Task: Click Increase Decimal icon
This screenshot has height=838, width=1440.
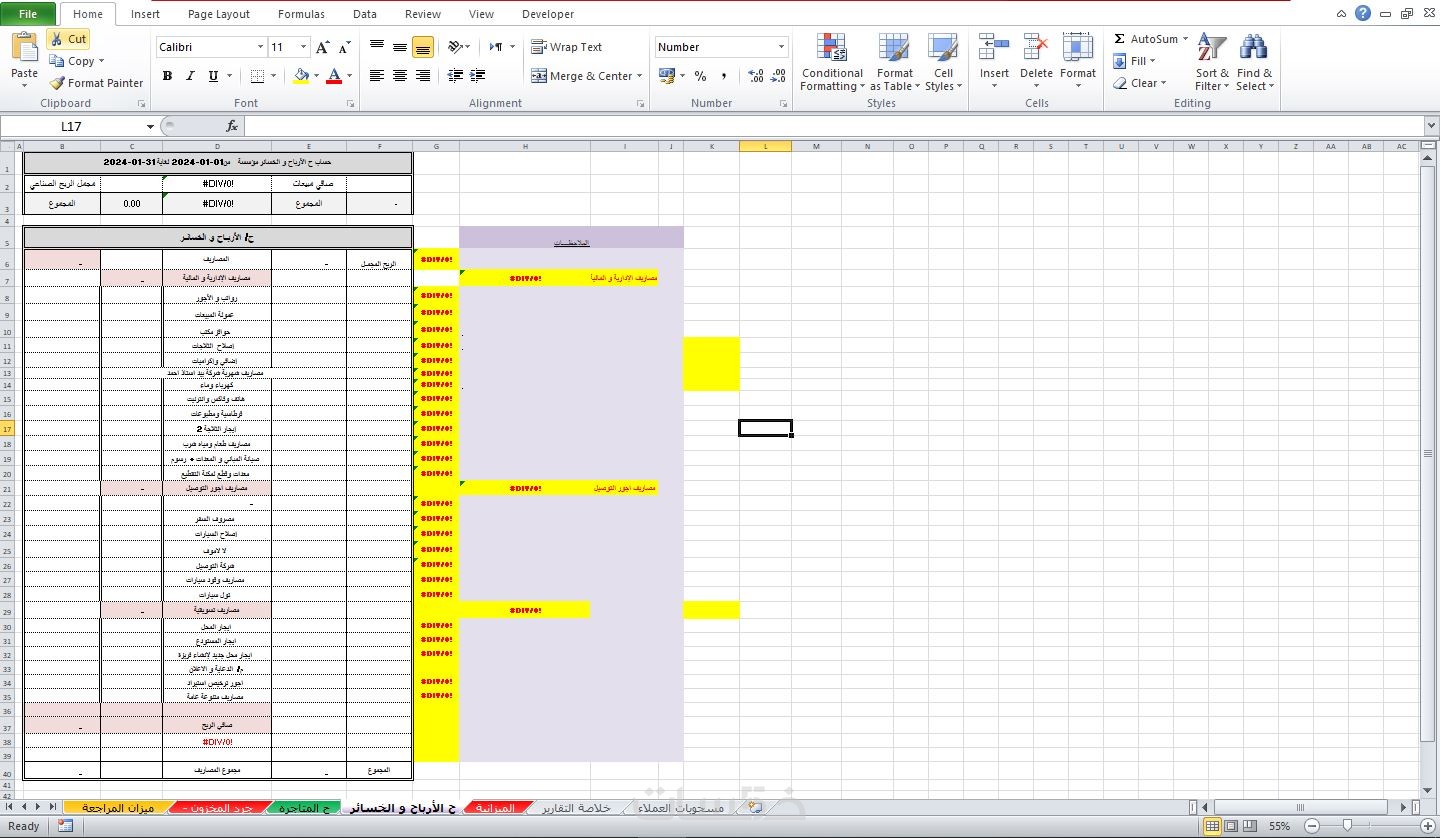Action: (755, 76)
